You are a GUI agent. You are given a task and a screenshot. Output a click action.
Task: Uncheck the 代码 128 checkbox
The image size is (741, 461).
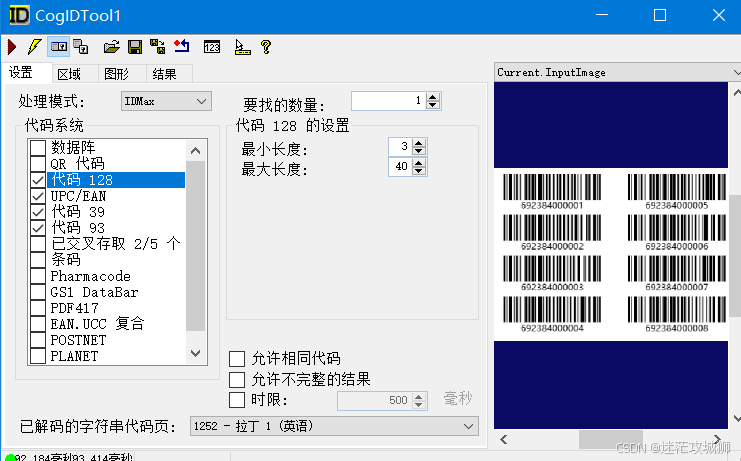pyautogui.click(x=38, y=180)
